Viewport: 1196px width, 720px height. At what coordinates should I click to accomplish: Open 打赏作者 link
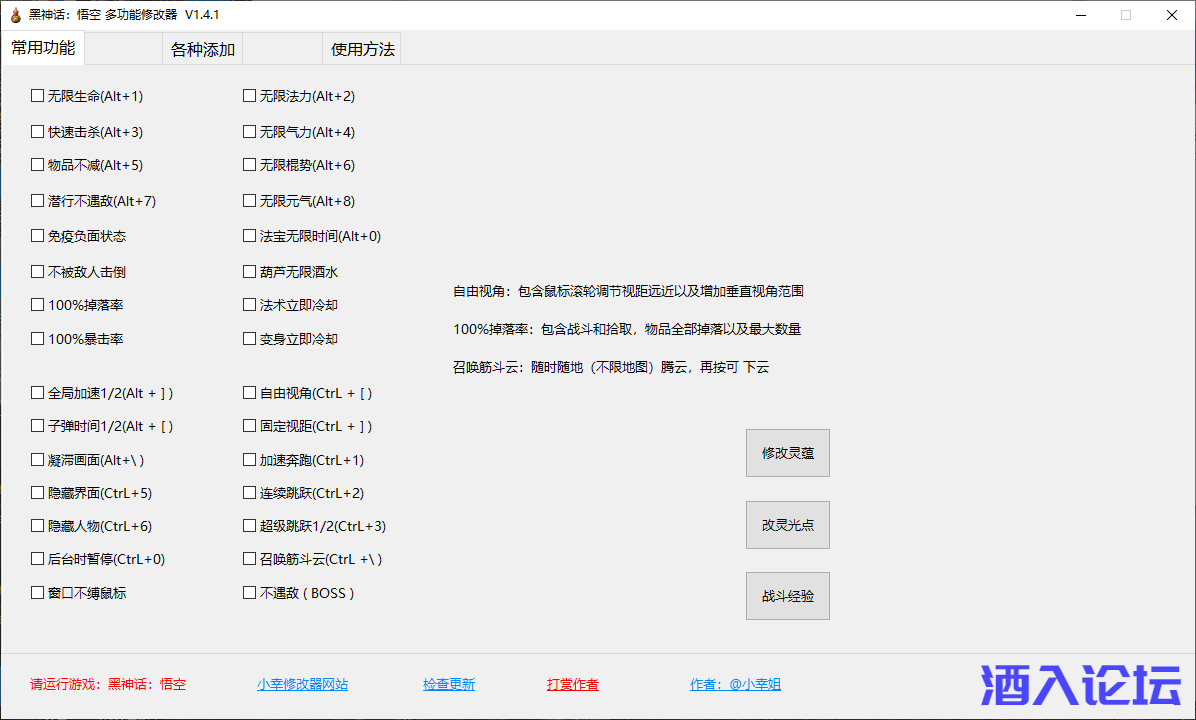point(573,684)
